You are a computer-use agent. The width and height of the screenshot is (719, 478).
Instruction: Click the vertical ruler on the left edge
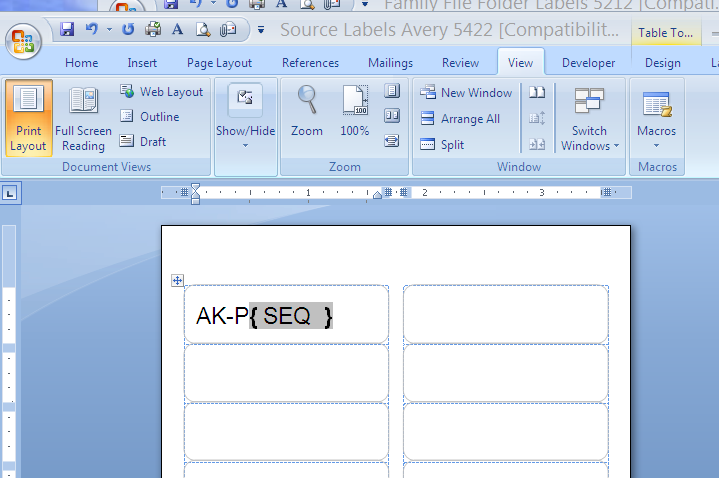pyautogui.click(x=9, y=351)
